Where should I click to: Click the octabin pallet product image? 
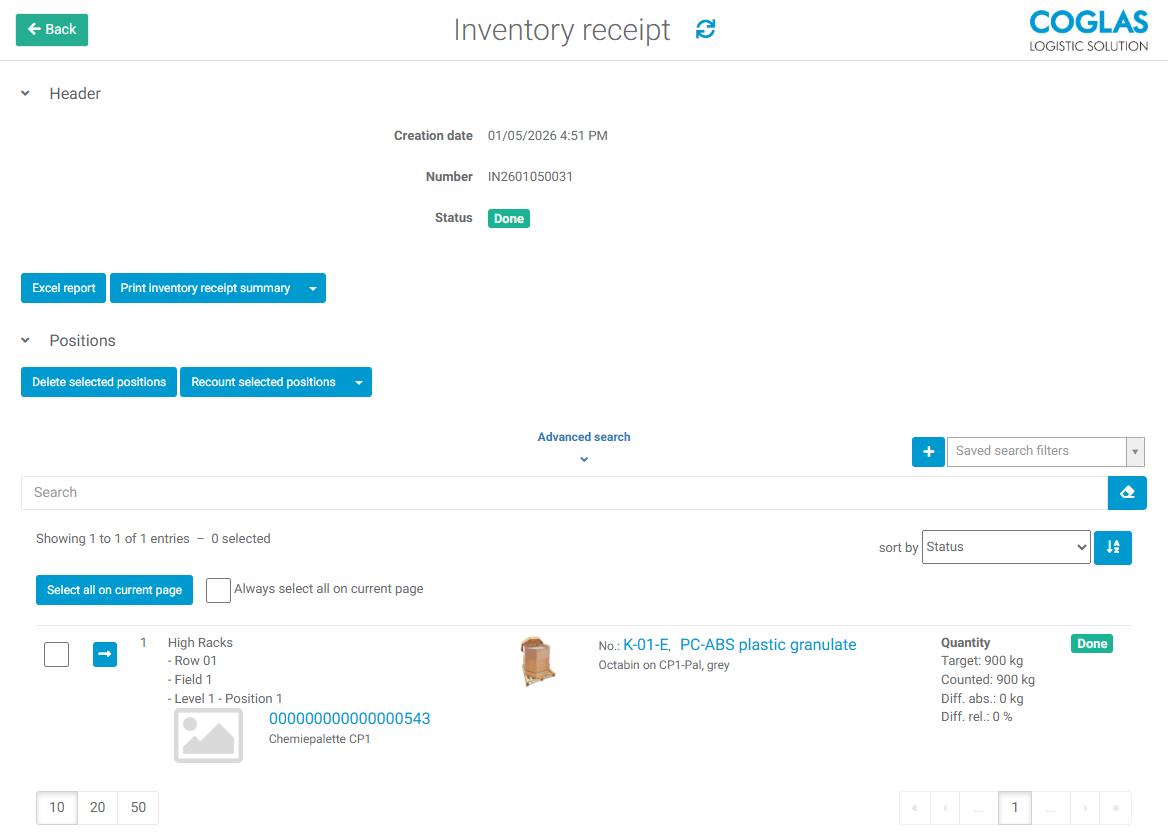pyautogui.click(x=537, y=660)
